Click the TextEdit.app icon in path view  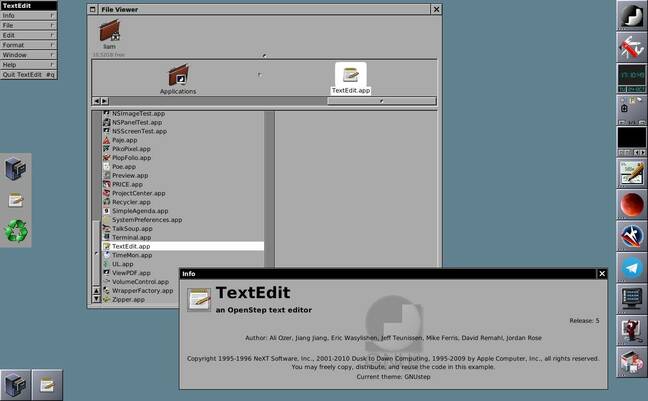[350, 75]
